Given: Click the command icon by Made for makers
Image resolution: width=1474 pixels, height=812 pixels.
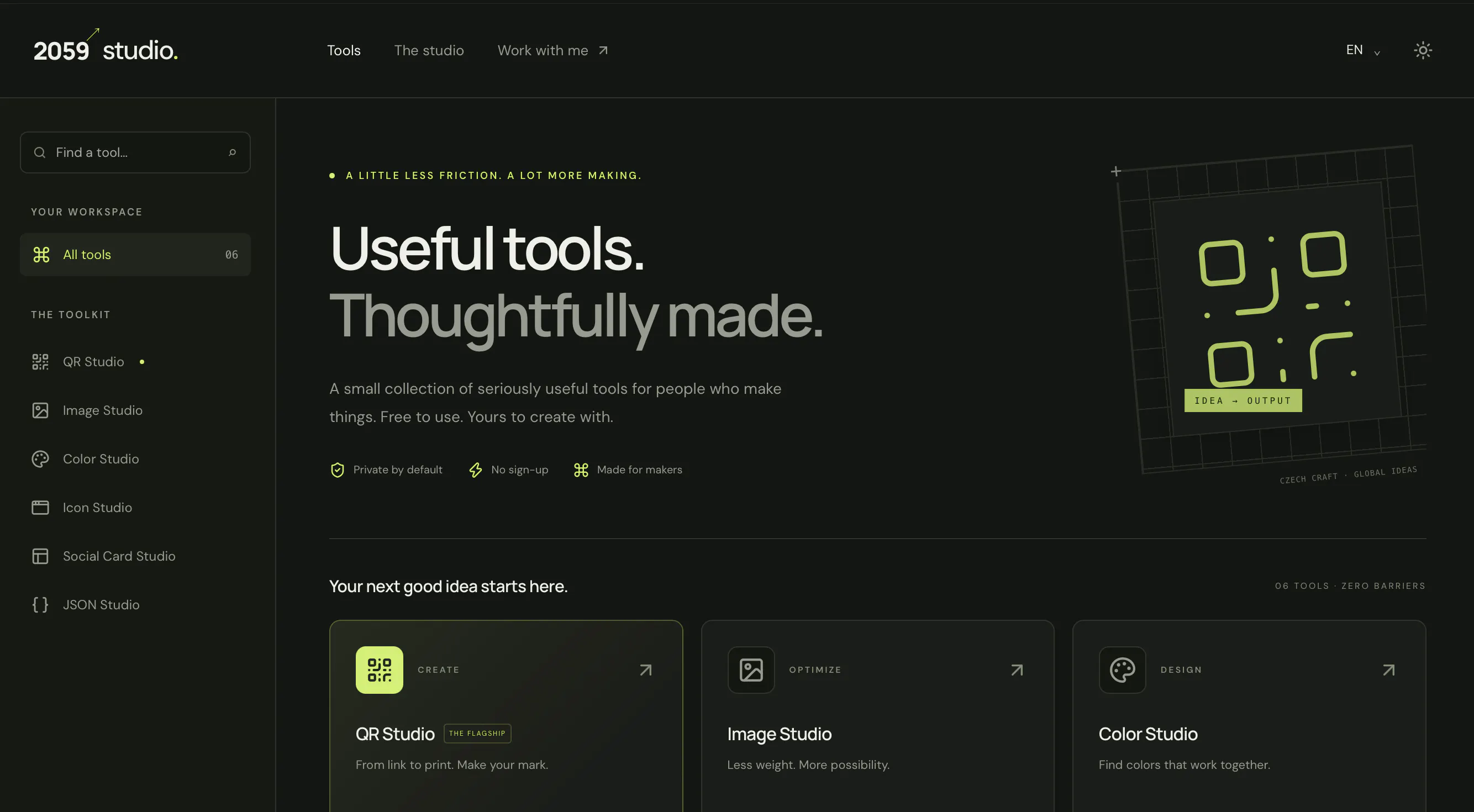Looking at the screenshot, I should pos(581,470).
